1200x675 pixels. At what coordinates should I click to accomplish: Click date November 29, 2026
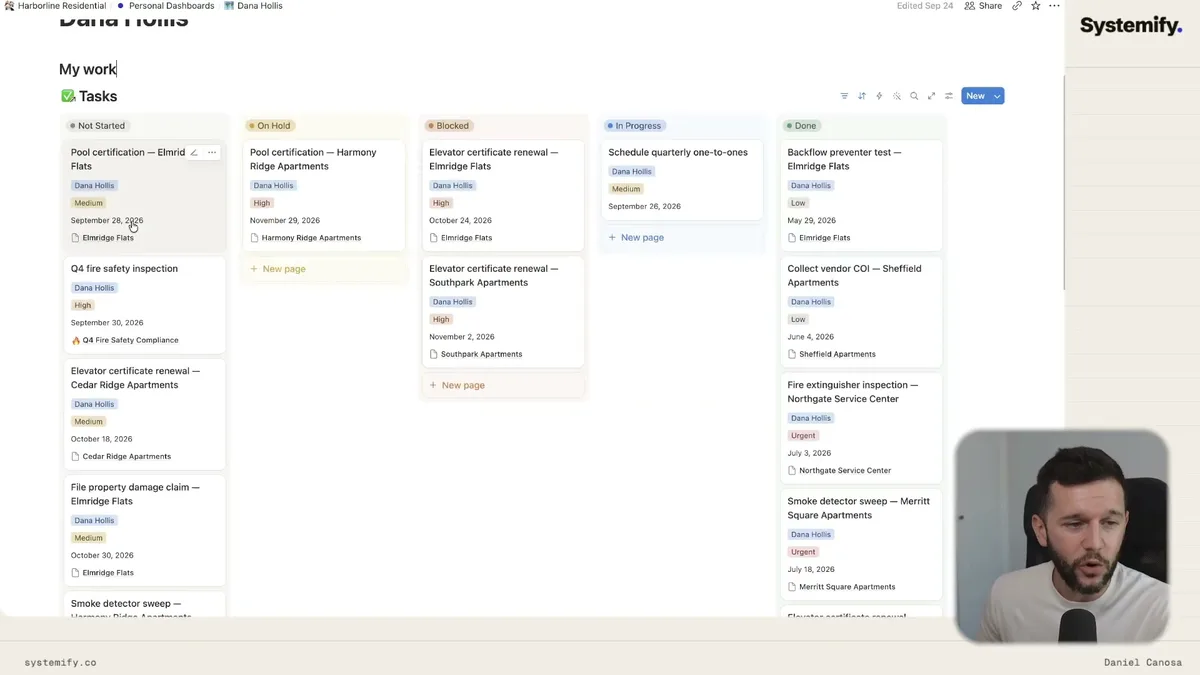coord(285,220)
